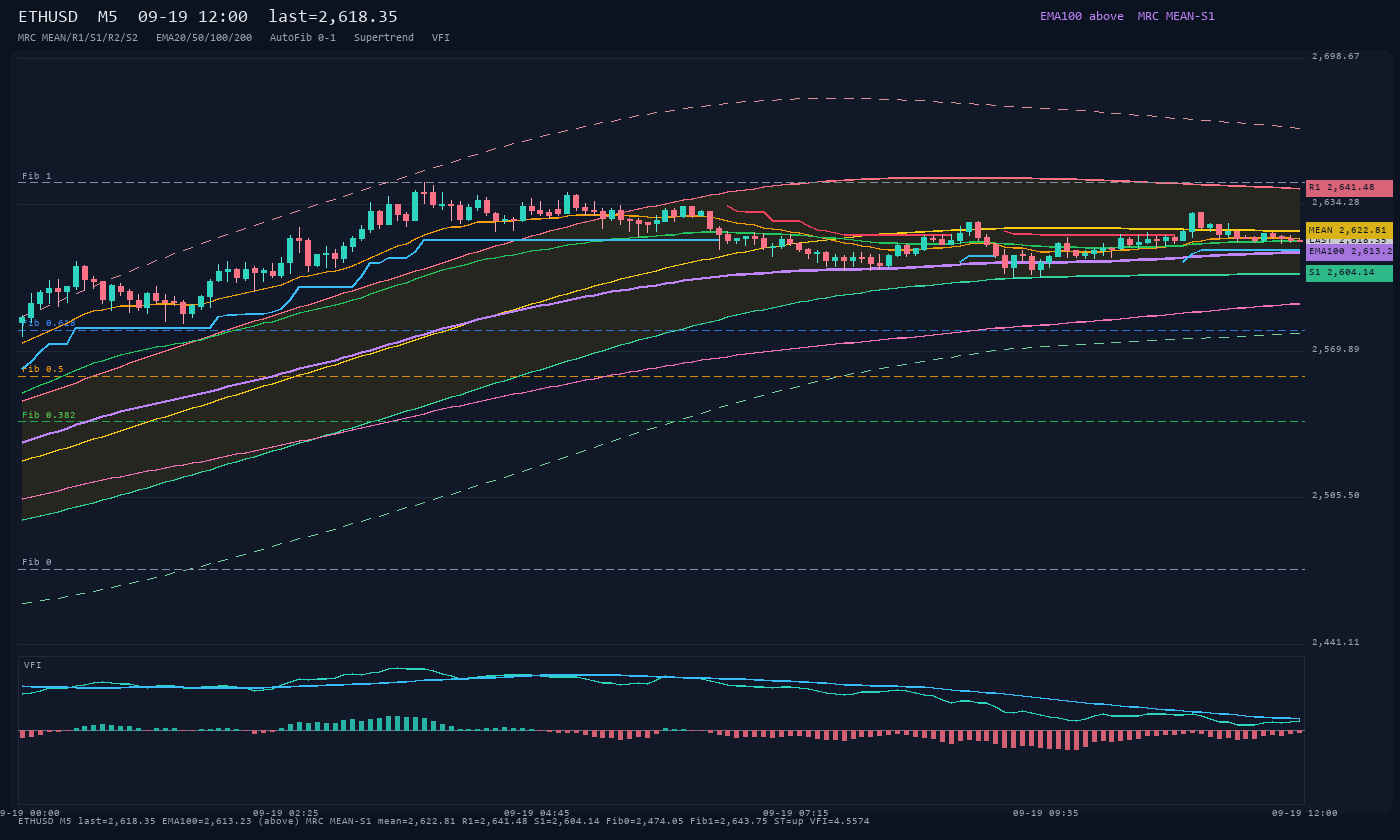This screenshot has width=1400, height=840.
Task: Select the MEAN 2,622.81 price tag
Action: coord(1349,230)
